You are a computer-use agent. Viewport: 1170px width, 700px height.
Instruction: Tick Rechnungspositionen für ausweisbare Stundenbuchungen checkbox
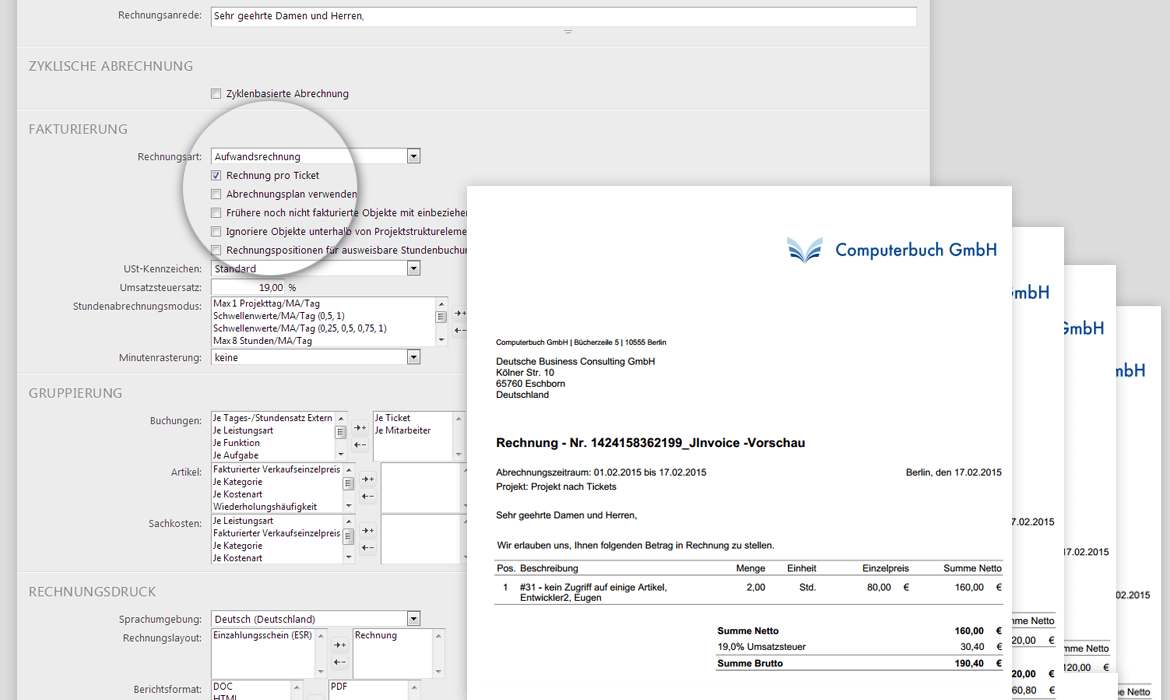pyautogui.click(x=216, y=250)
